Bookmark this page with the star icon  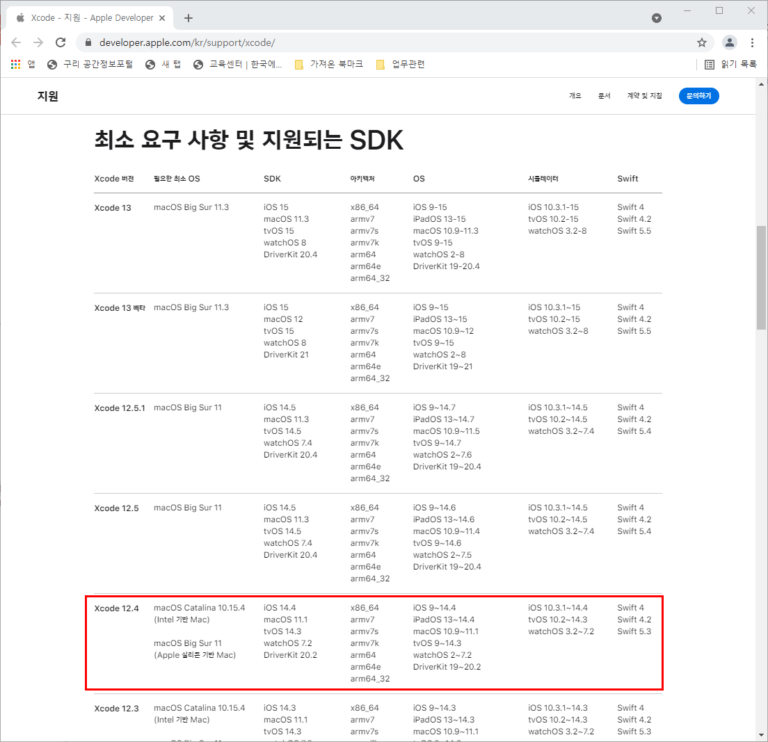[702, 43]
